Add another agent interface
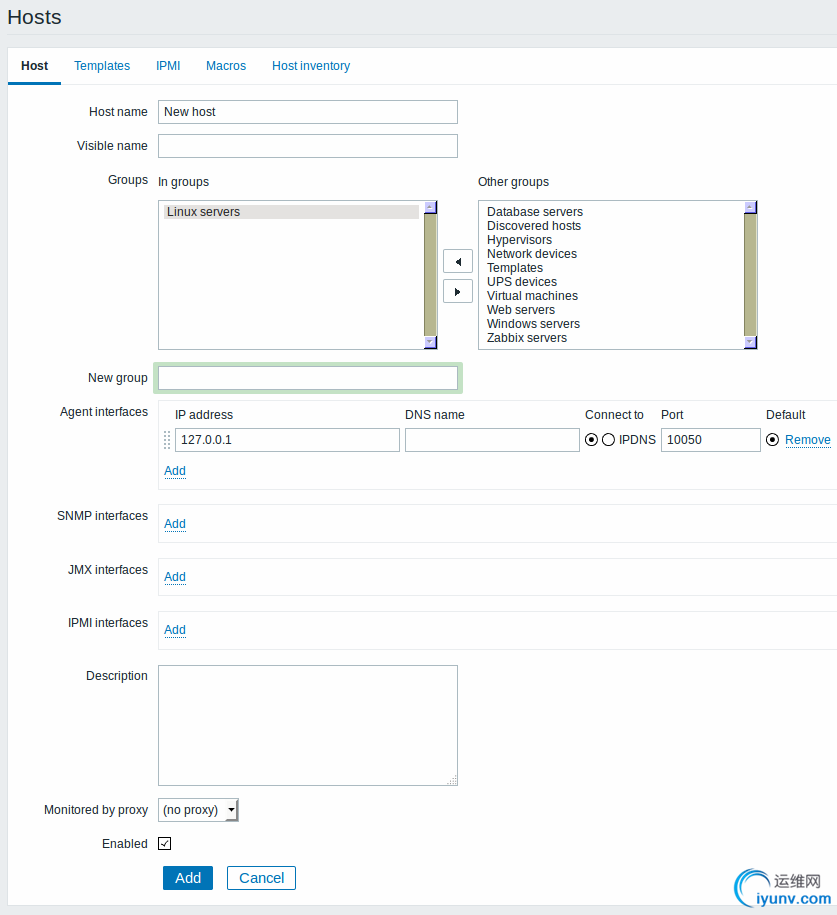Viewport: 837px width, 915px height. point(175,471)
